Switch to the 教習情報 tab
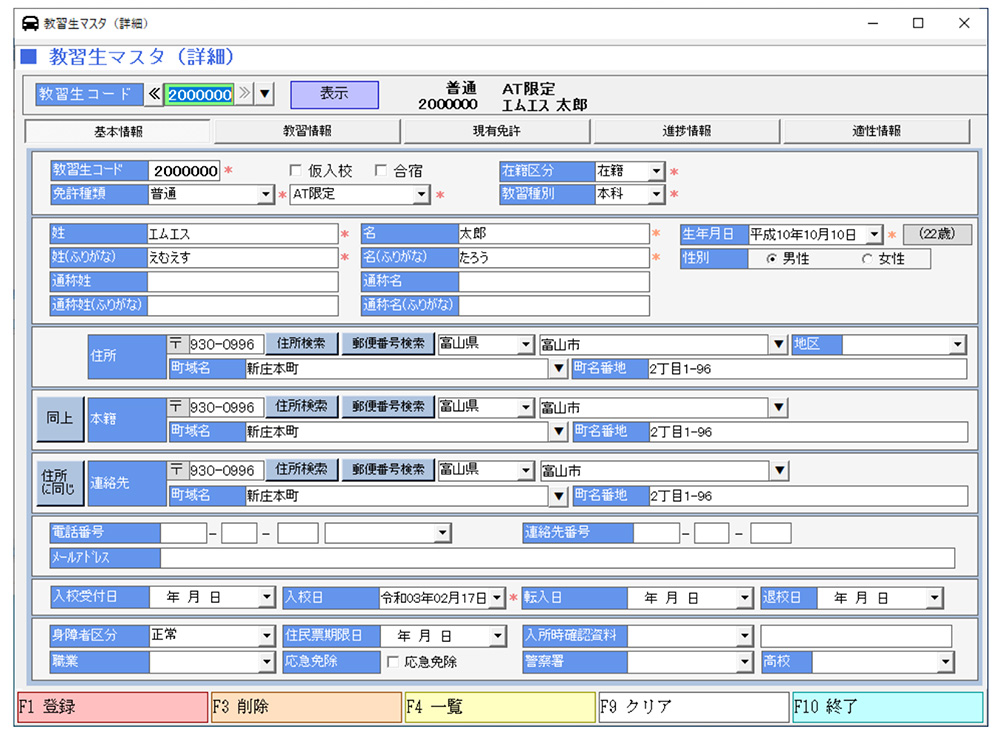The height and width of the screenshot is (736, 1000). pyautogui.click(x=307, y=131)
